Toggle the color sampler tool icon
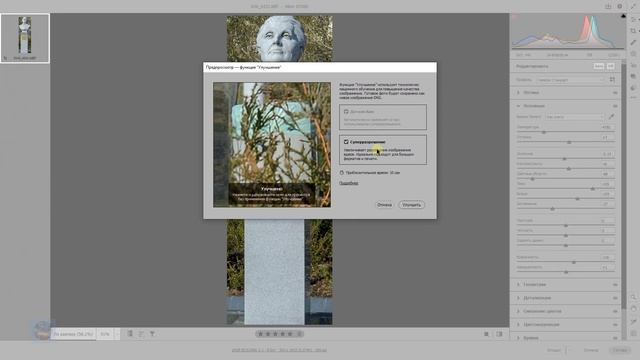640x360 pixels. pos(633,322)
